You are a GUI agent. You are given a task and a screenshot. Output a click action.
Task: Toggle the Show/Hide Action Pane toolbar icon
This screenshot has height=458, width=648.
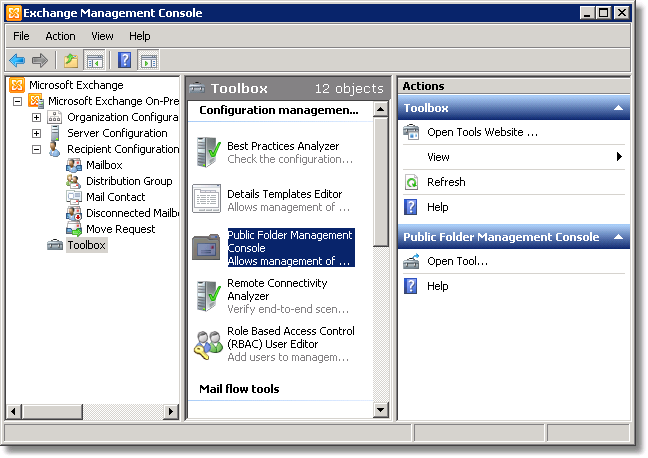pyautogui.click(x=148, y=61)
